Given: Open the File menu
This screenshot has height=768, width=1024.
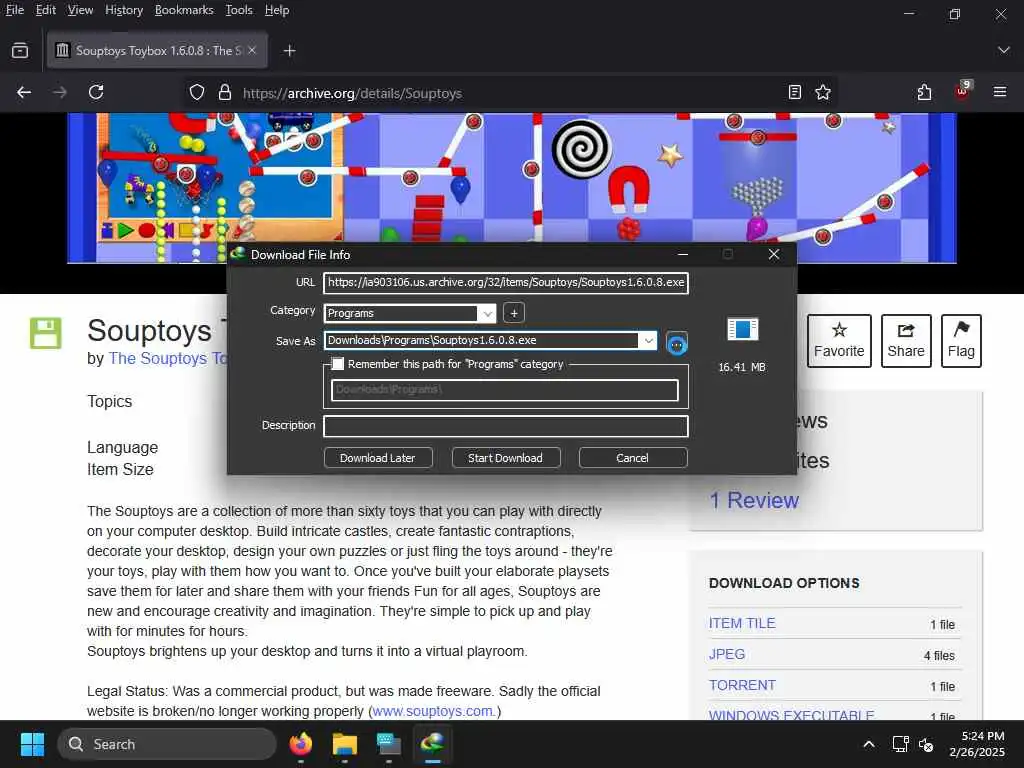Looking at the screenshot, I should click(14, 10).
